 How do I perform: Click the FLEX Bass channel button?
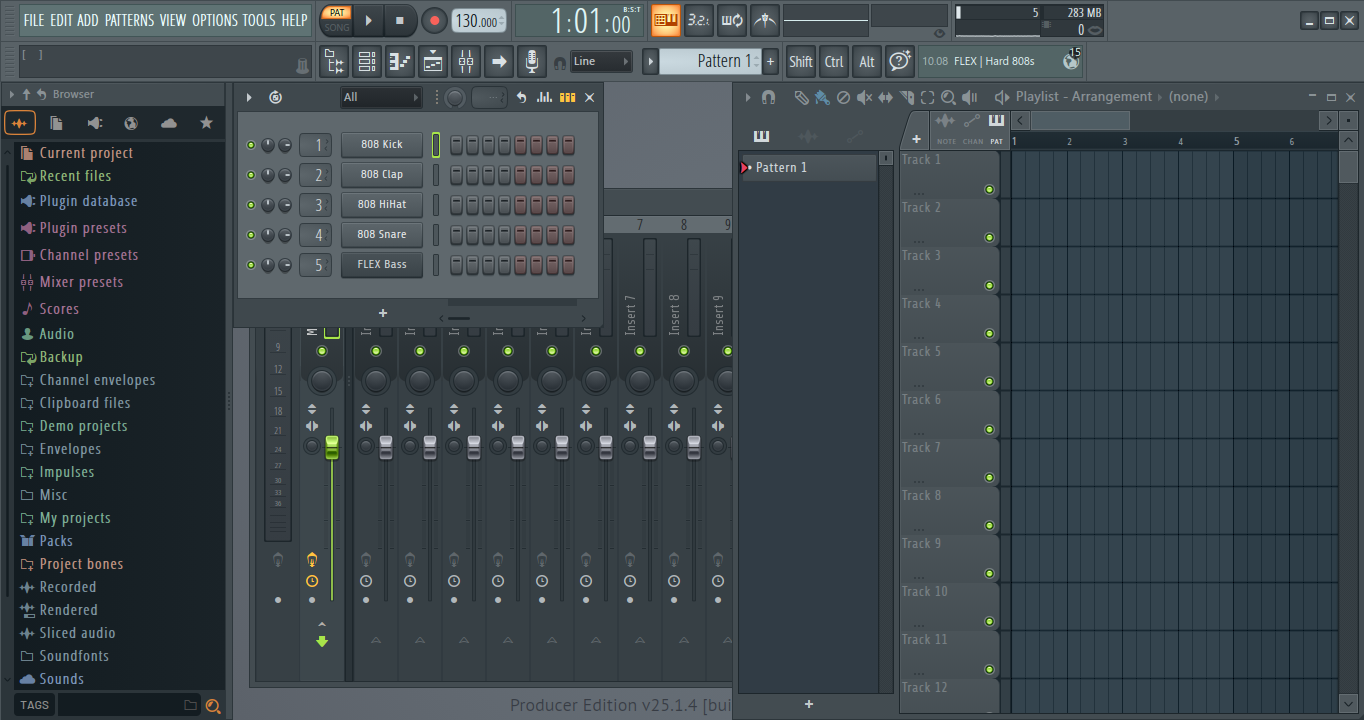(382, 265)
